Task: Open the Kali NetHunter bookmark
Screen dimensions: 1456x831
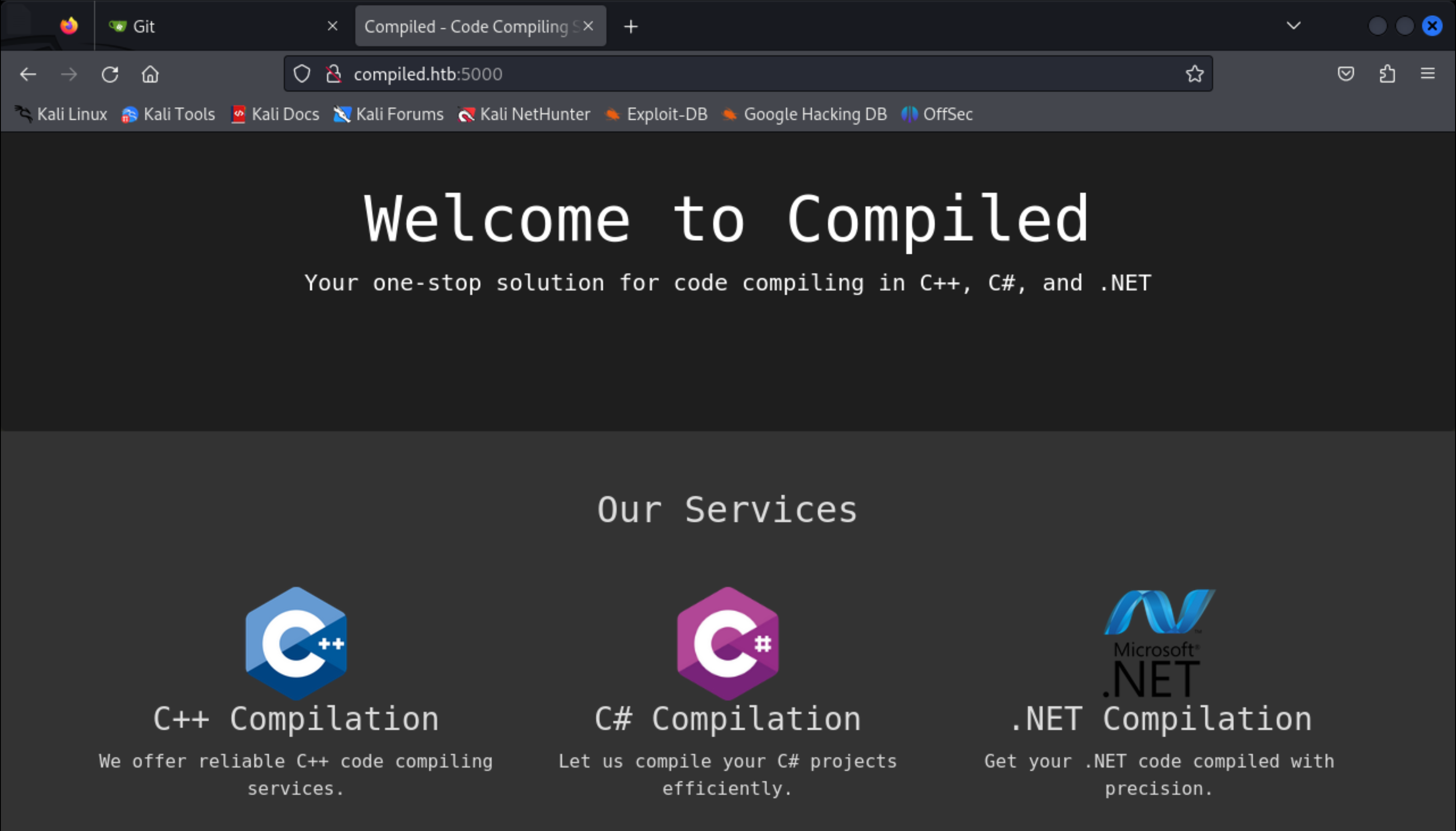Action: click(525, 114)
